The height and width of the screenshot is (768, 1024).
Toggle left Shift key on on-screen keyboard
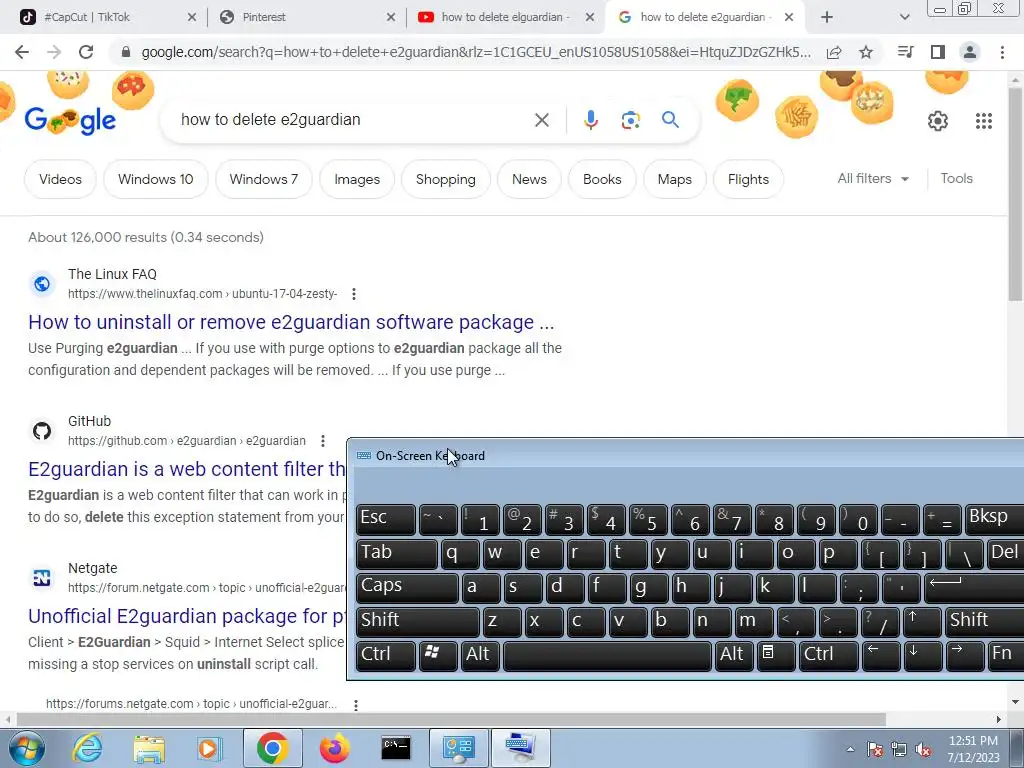click(418, 620)
